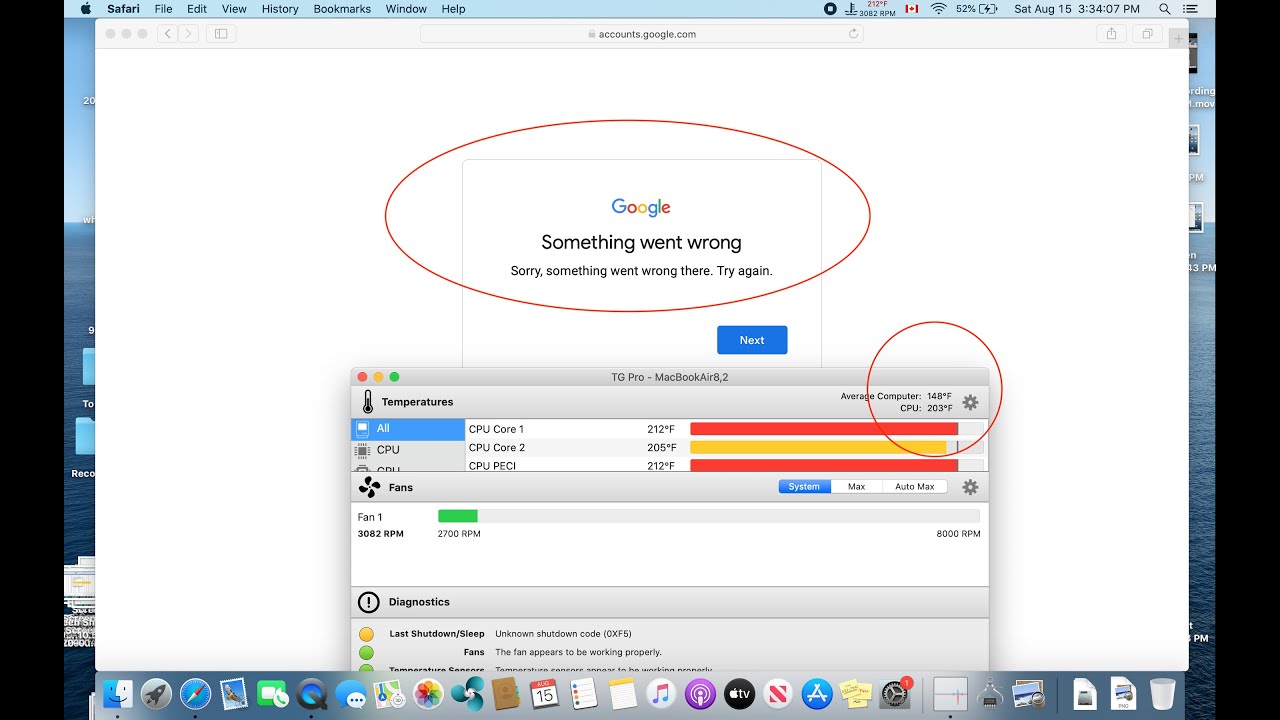Open Finder from the Dock
The width and height of the screenshot is (1280, 720).
point(118,693)
